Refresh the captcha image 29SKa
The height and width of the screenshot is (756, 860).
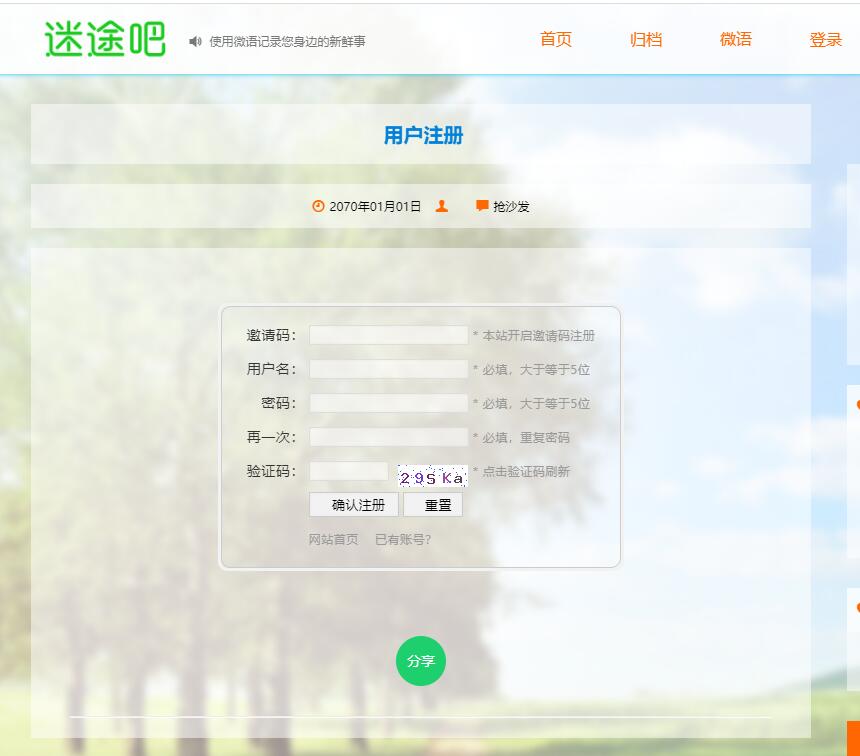pos(432,477)
